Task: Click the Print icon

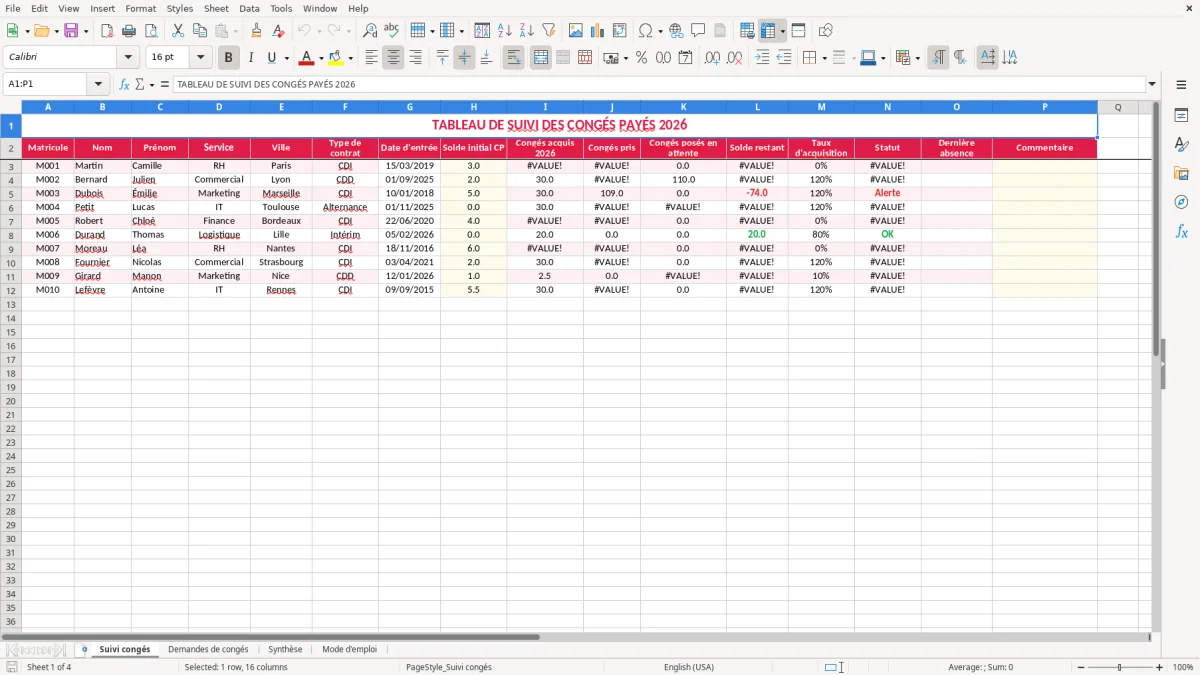Action: pyautogui.click(x=129, y=31)
